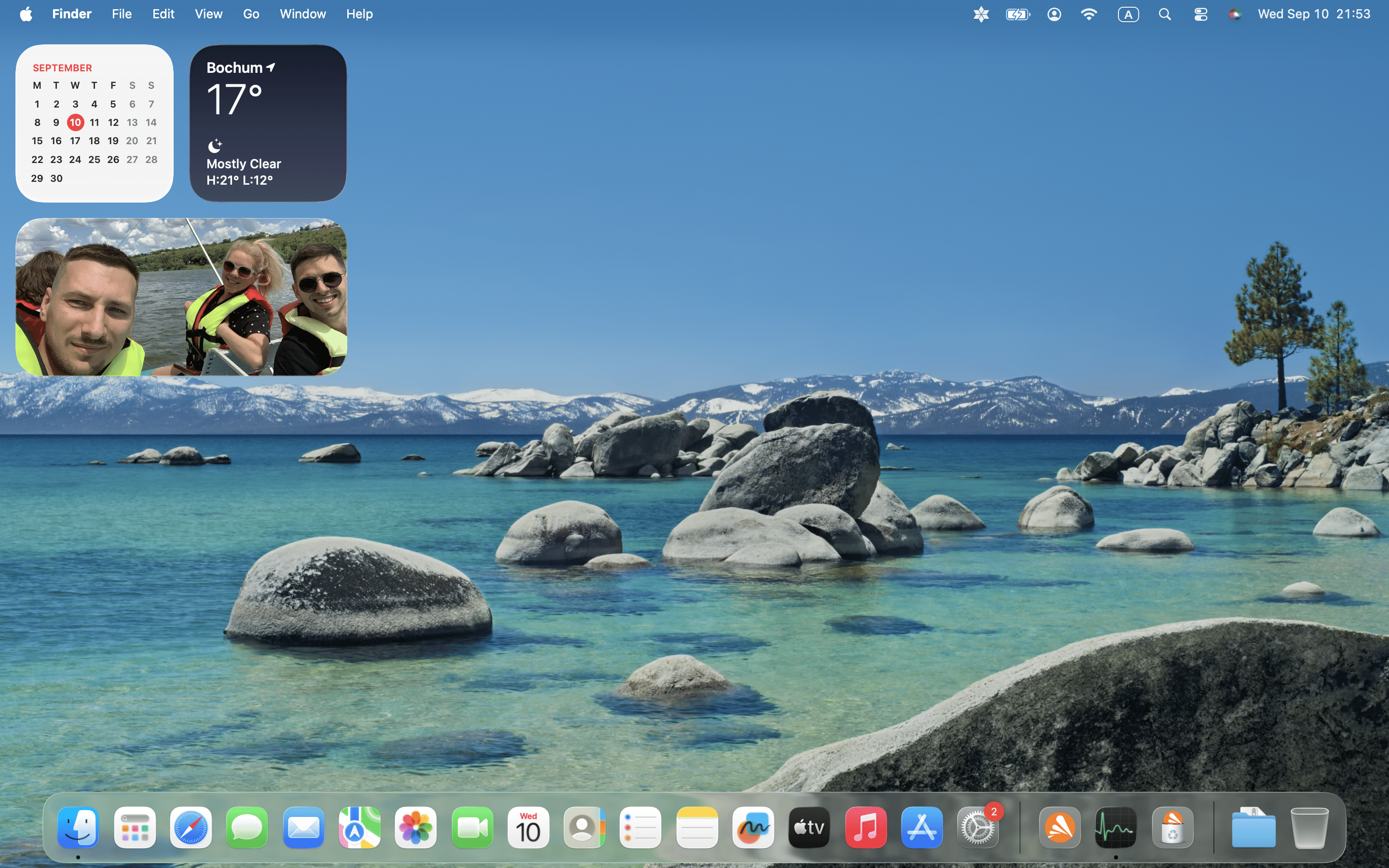Open the Avast uninstaller trash-can icon in the Dock

click(x=1172, y=827)
